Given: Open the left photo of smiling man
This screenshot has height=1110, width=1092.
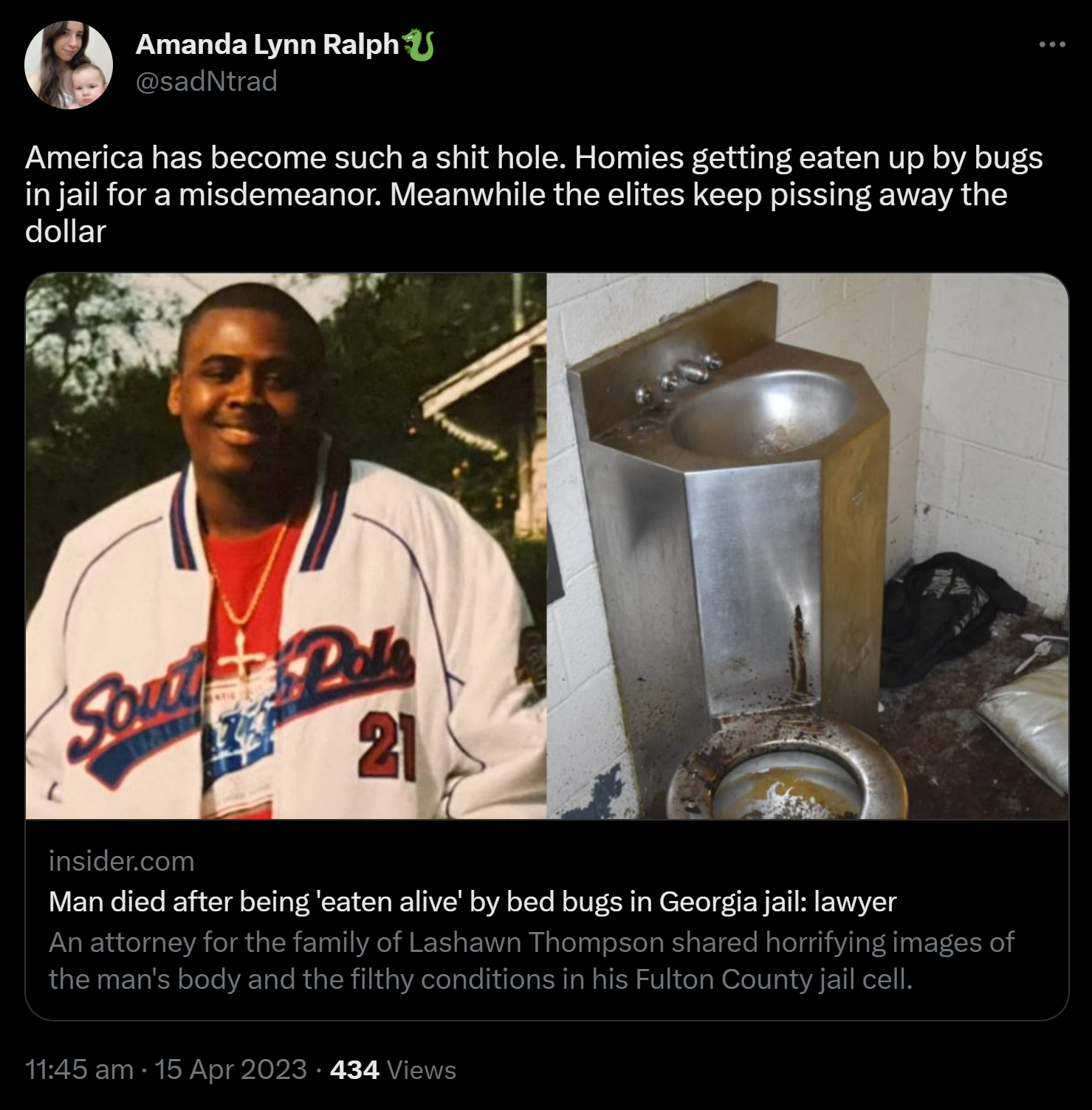Looking at the screenshot, I should click(286, 546).
